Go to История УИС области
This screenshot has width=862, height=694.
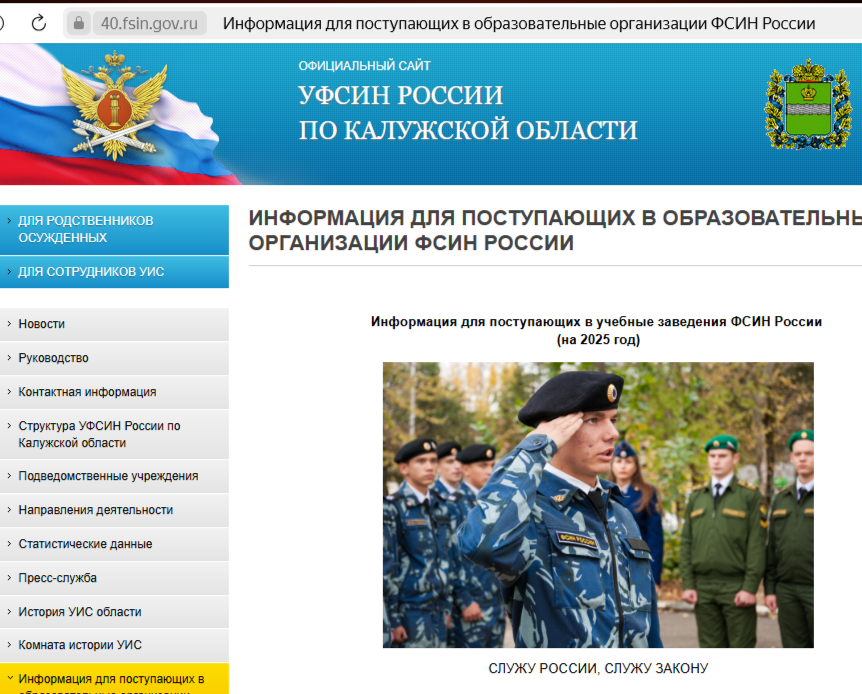pos(114,612)
